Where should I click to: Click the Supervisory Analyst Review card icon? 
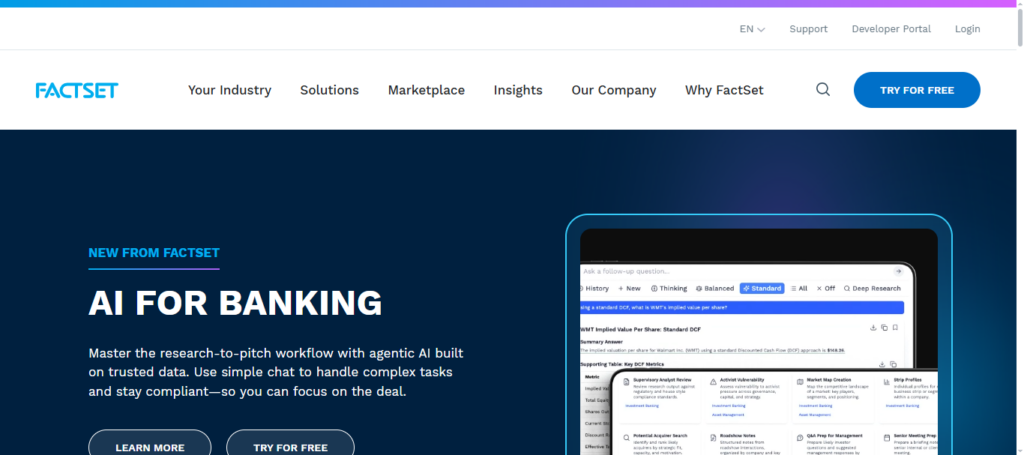click(x=626, y=382)
